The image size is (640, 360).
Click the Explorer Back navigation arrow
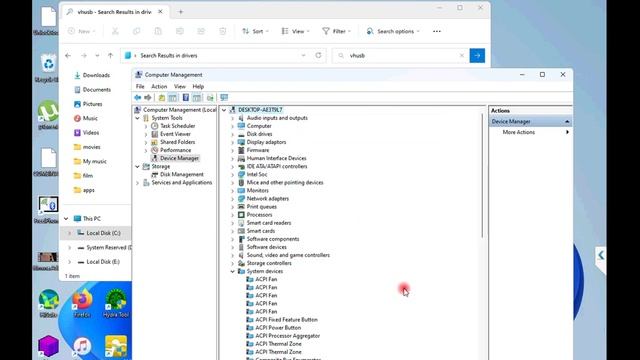[68, 56]
